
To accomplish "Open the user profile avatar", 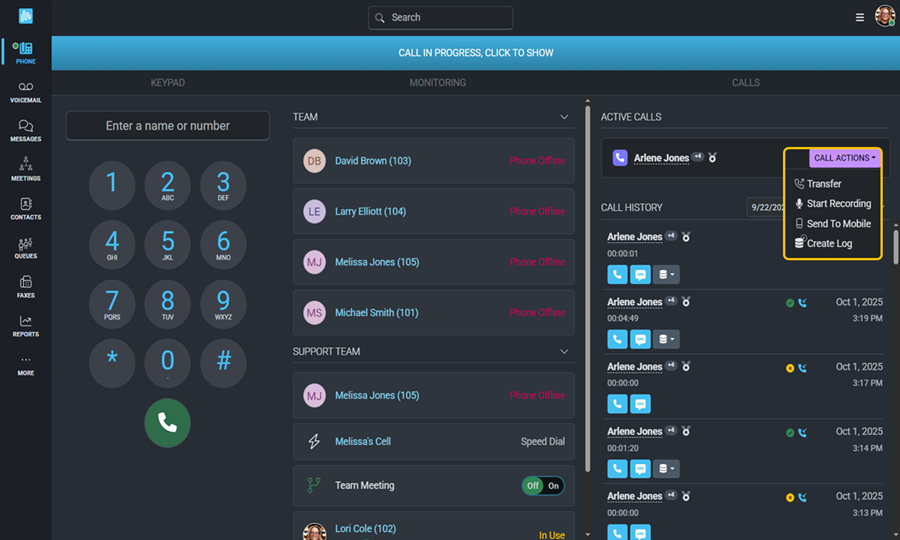I will pyautogui.click(x=884, y=16).
